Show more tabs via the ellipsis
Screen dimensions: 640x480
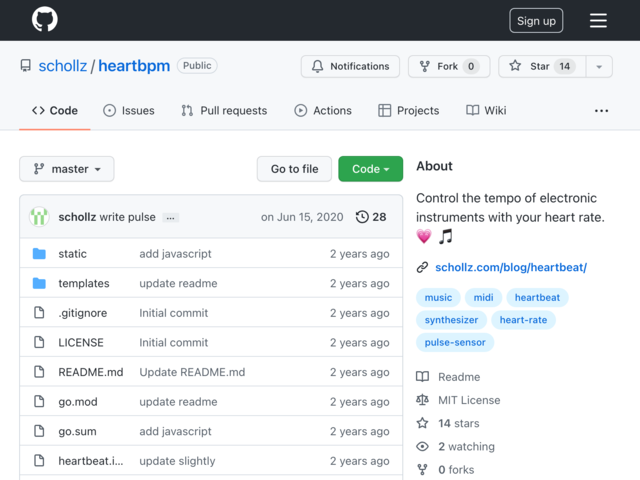tap(601, 111)
